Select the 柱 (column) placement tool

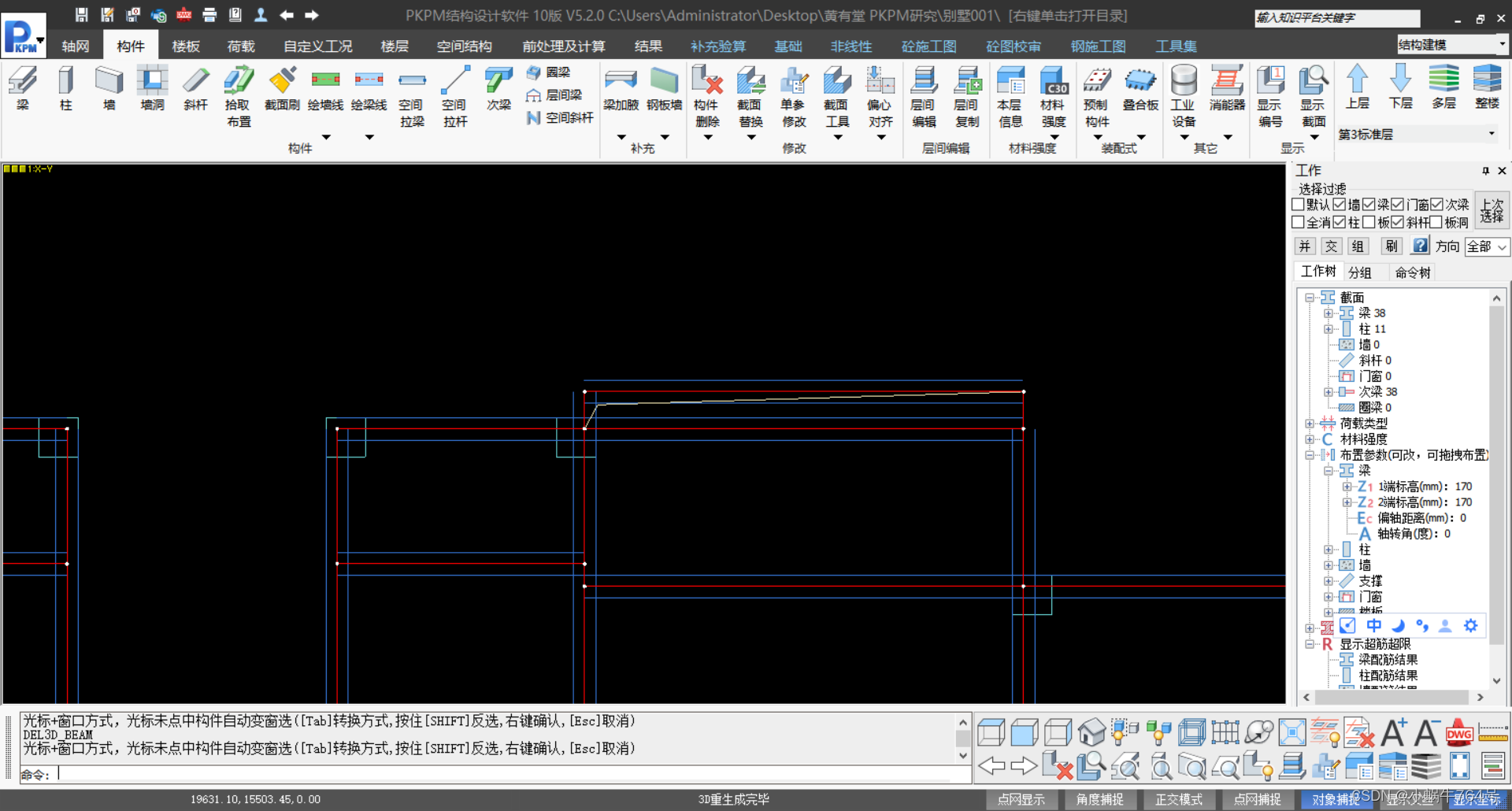(x=66, y=87)
